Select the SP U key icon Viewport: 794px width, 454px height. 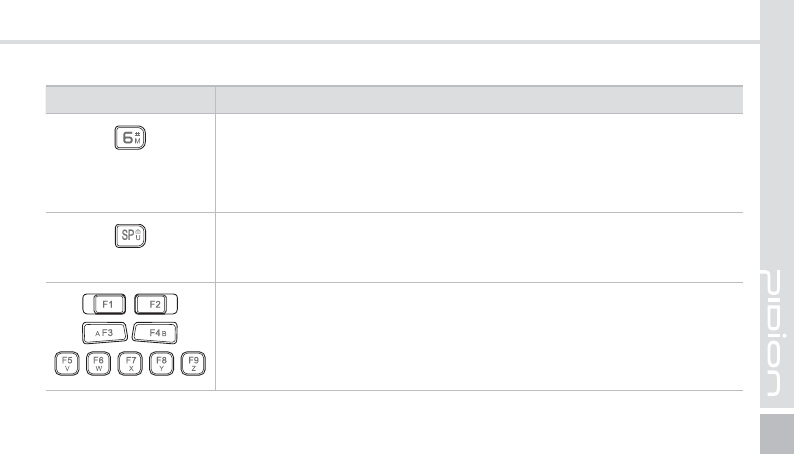point(130,236)
